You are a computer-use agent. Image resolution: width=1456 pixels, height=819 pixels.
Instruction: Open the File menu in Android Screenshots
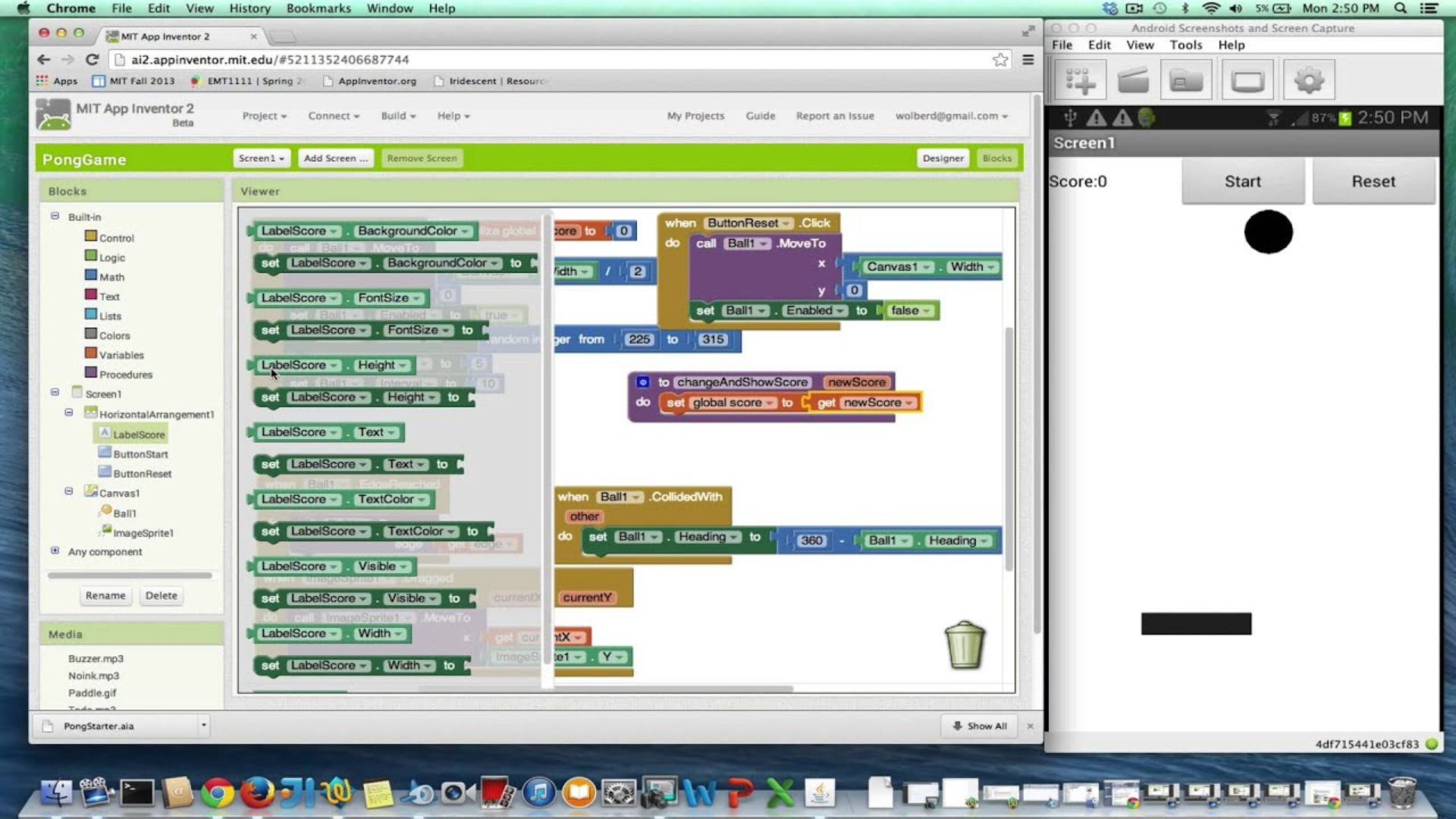1062,45
